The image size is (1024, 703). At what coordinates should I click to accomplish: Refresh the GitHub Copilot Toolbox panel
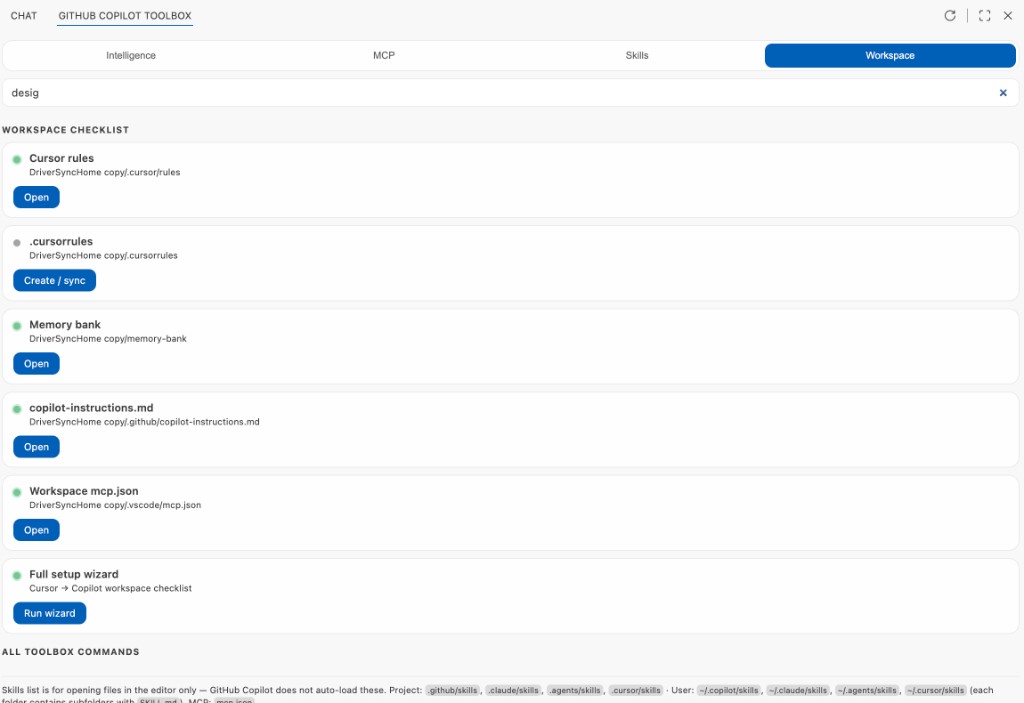click(950, 15)
